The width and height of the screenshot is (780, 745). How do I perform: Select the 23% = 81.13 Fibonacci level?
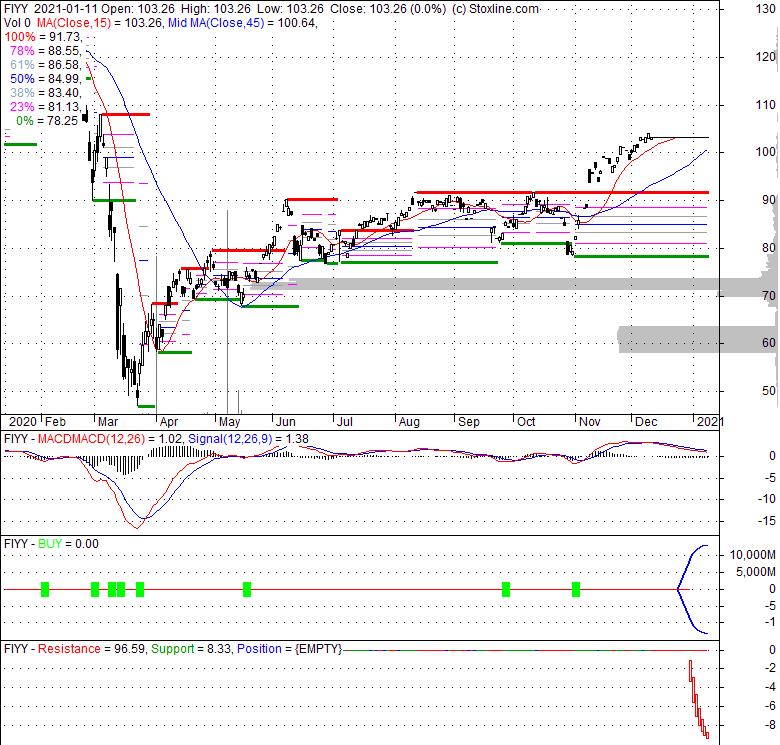(45, 106)
